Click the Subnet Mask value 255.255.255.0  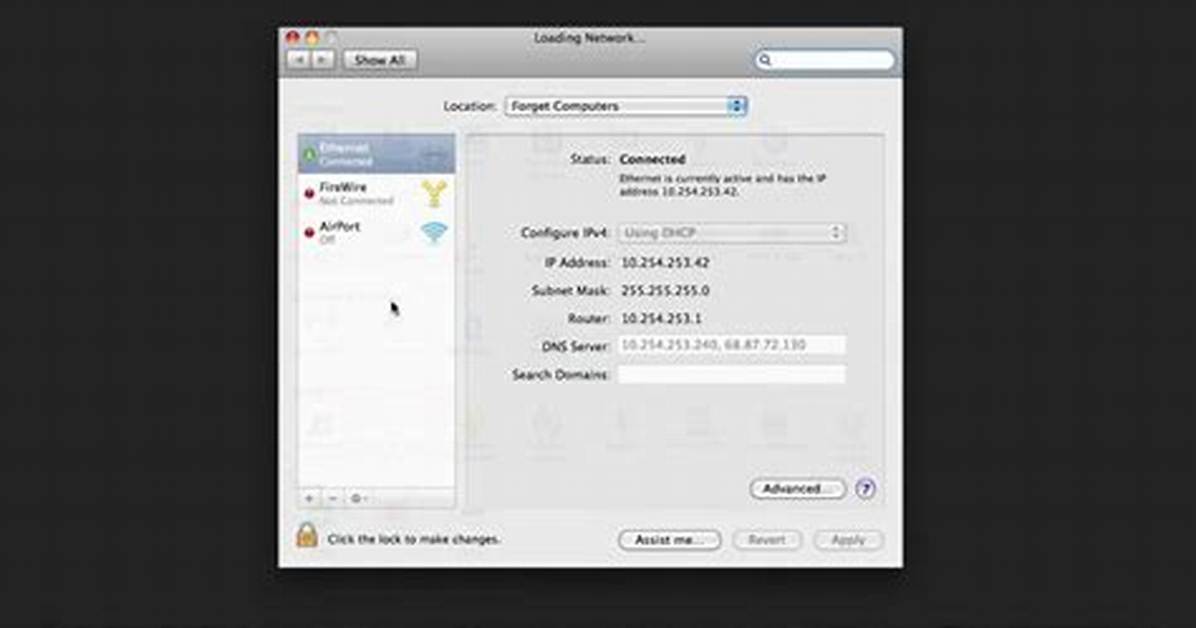(665, 291)
